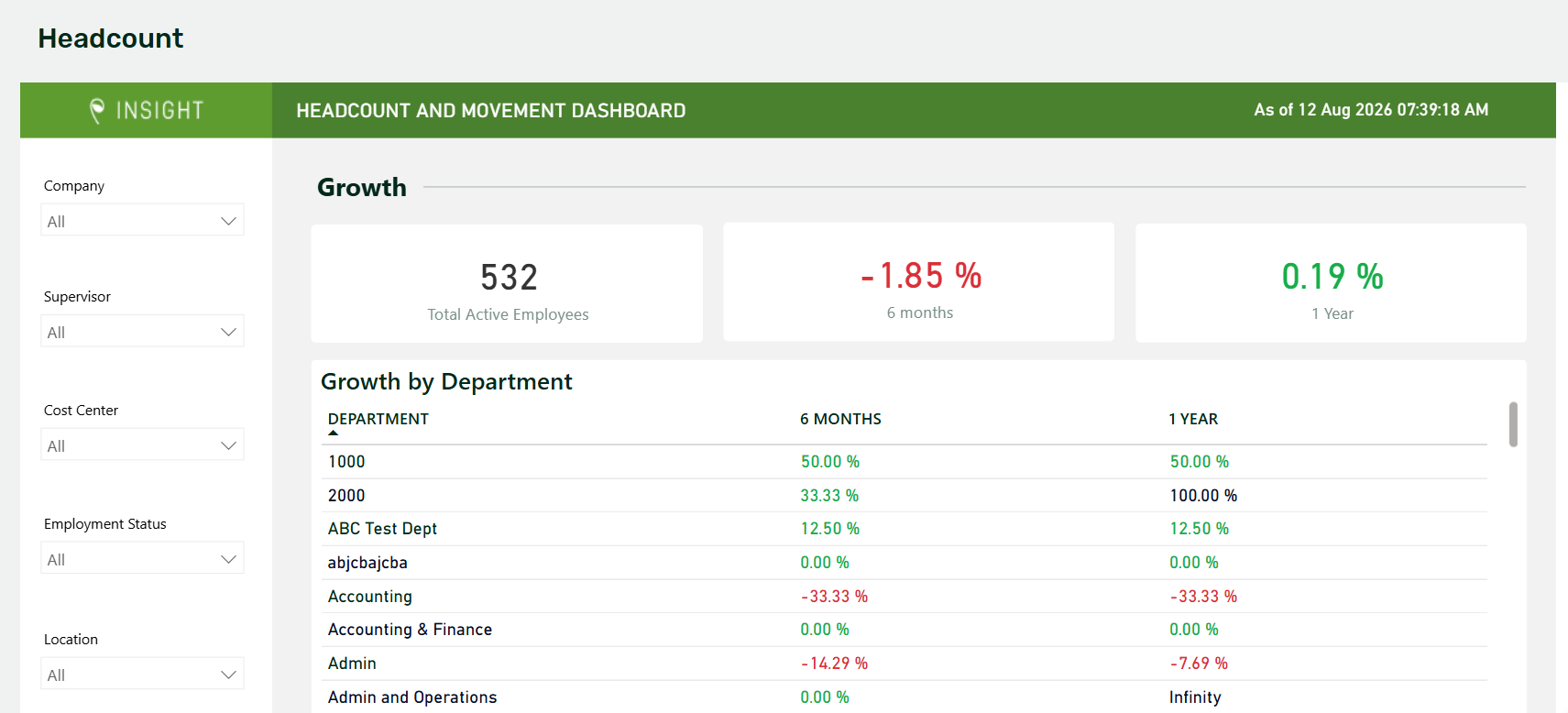Viewport: 1568px width, 713px height.
Task: Select the 532 Total Active Employees card
Action: [507, 283]
